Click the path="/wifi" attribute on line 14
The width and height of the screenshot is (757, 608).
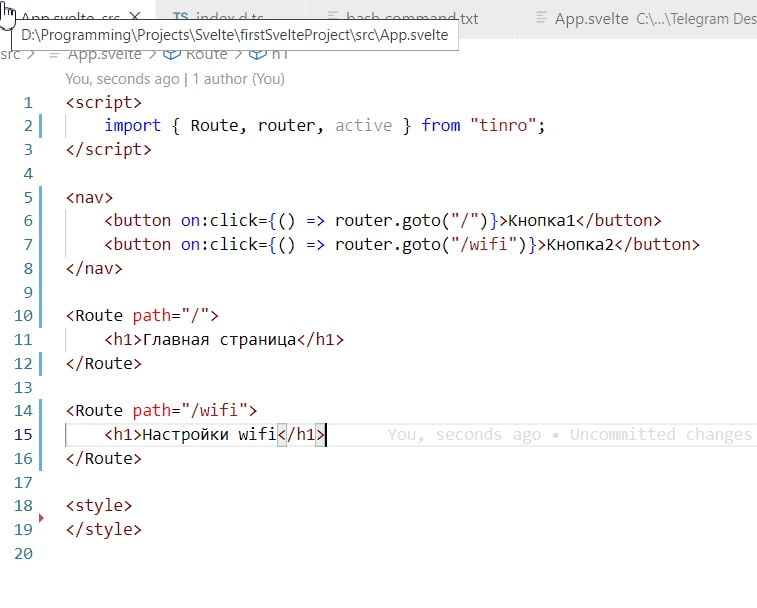[x=190, y=410]
